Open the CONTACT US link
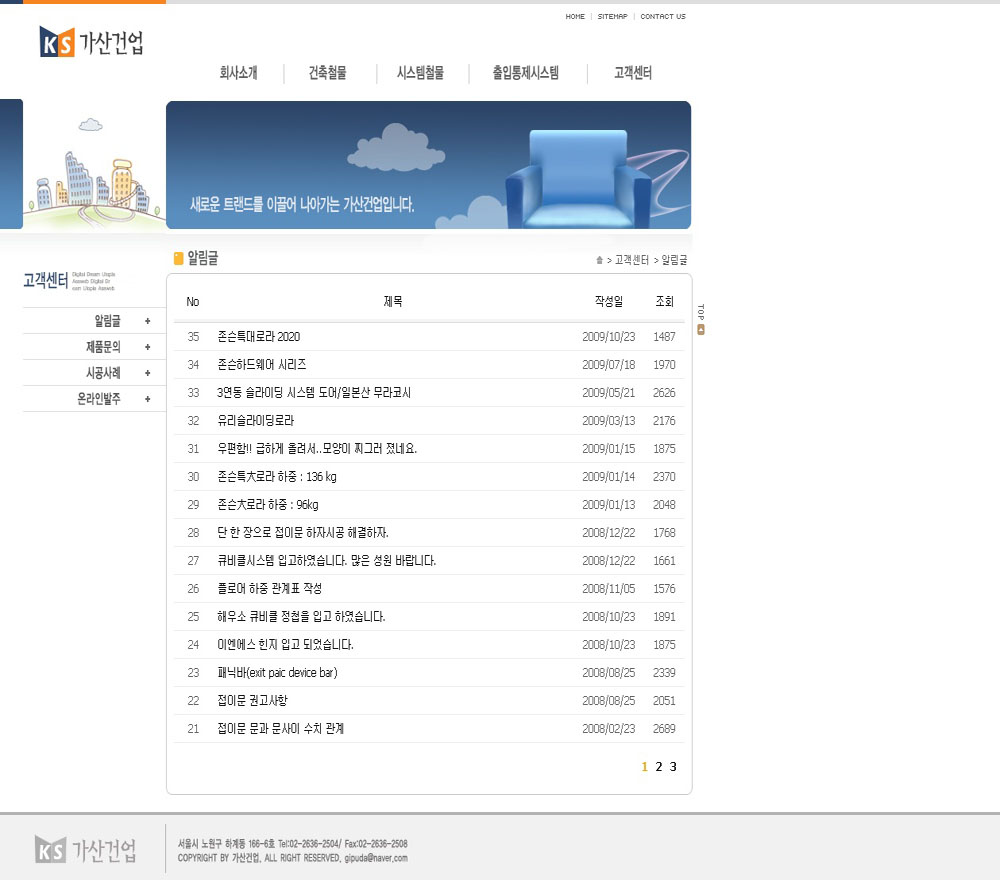1000x880 pixels. 663,17
